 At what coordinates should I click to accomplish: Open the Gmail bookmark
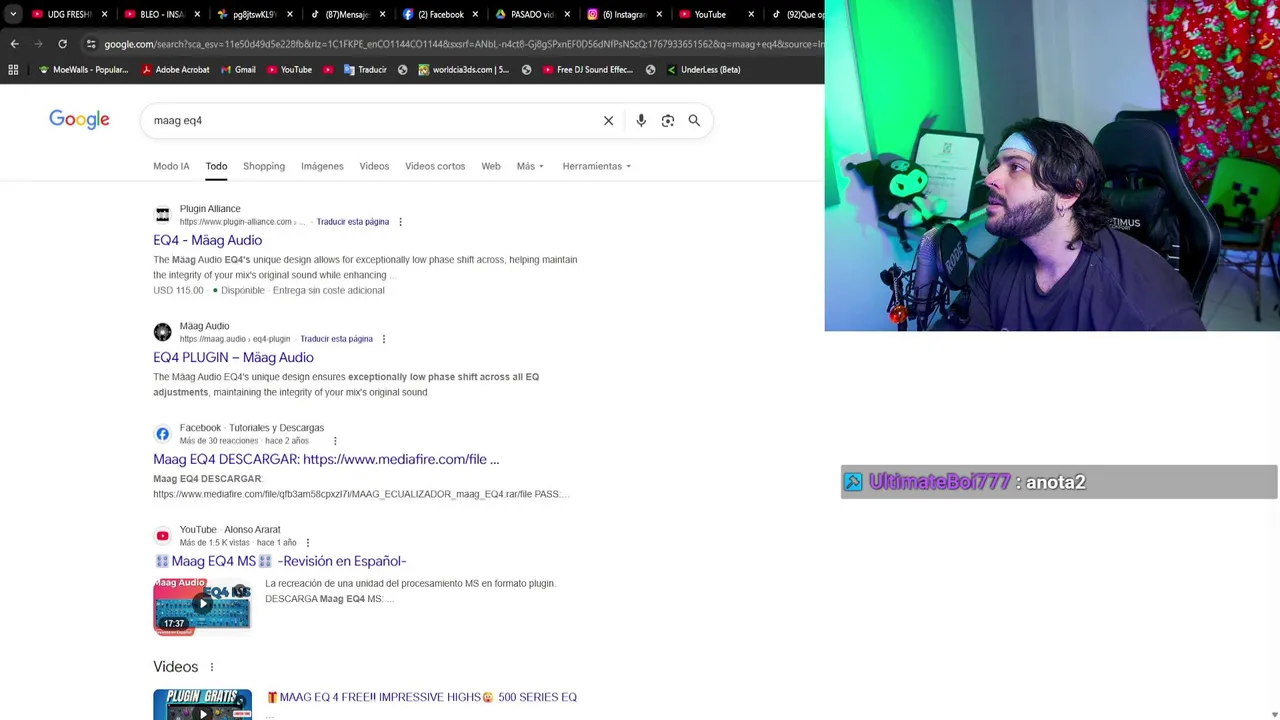click(x=238, y=70)
